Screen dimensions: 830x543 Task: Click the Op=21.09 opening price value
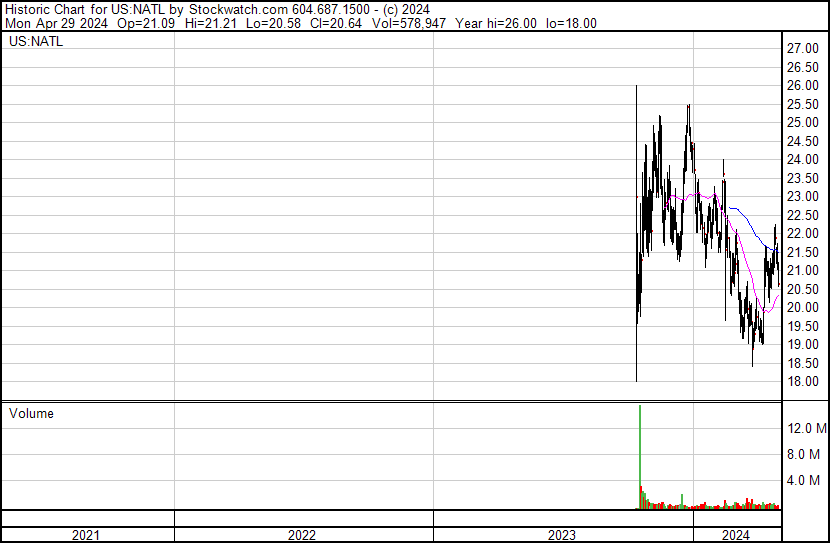146,24
